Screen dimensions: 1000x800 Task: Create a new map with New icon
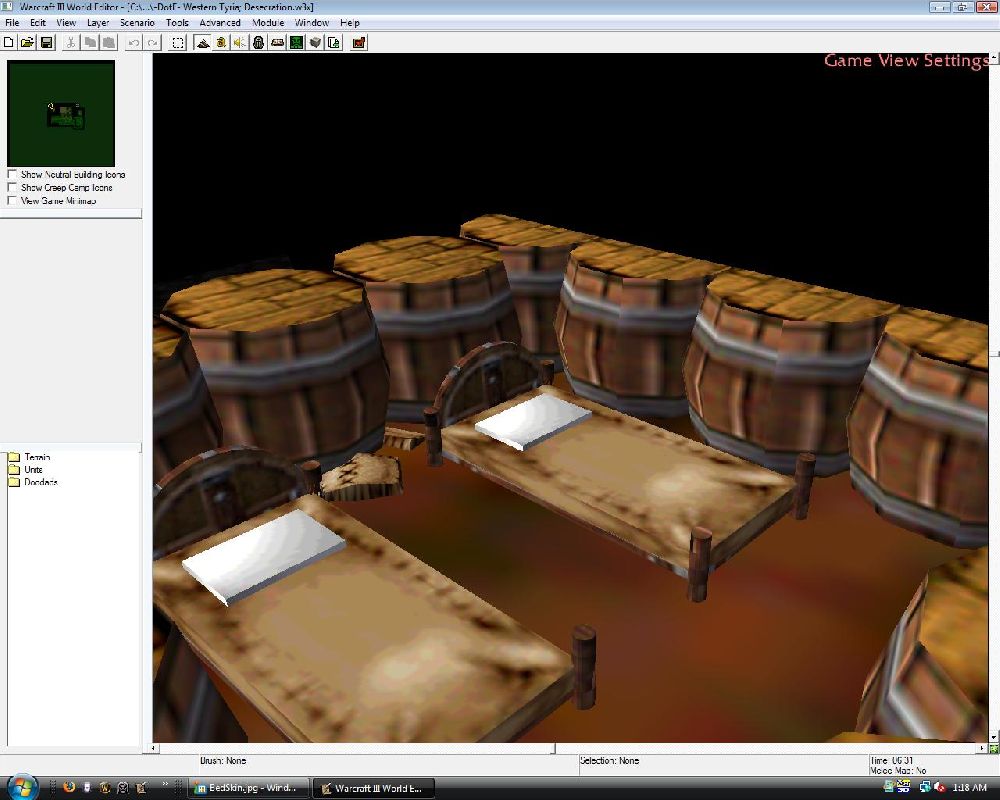tap(9, 43)
